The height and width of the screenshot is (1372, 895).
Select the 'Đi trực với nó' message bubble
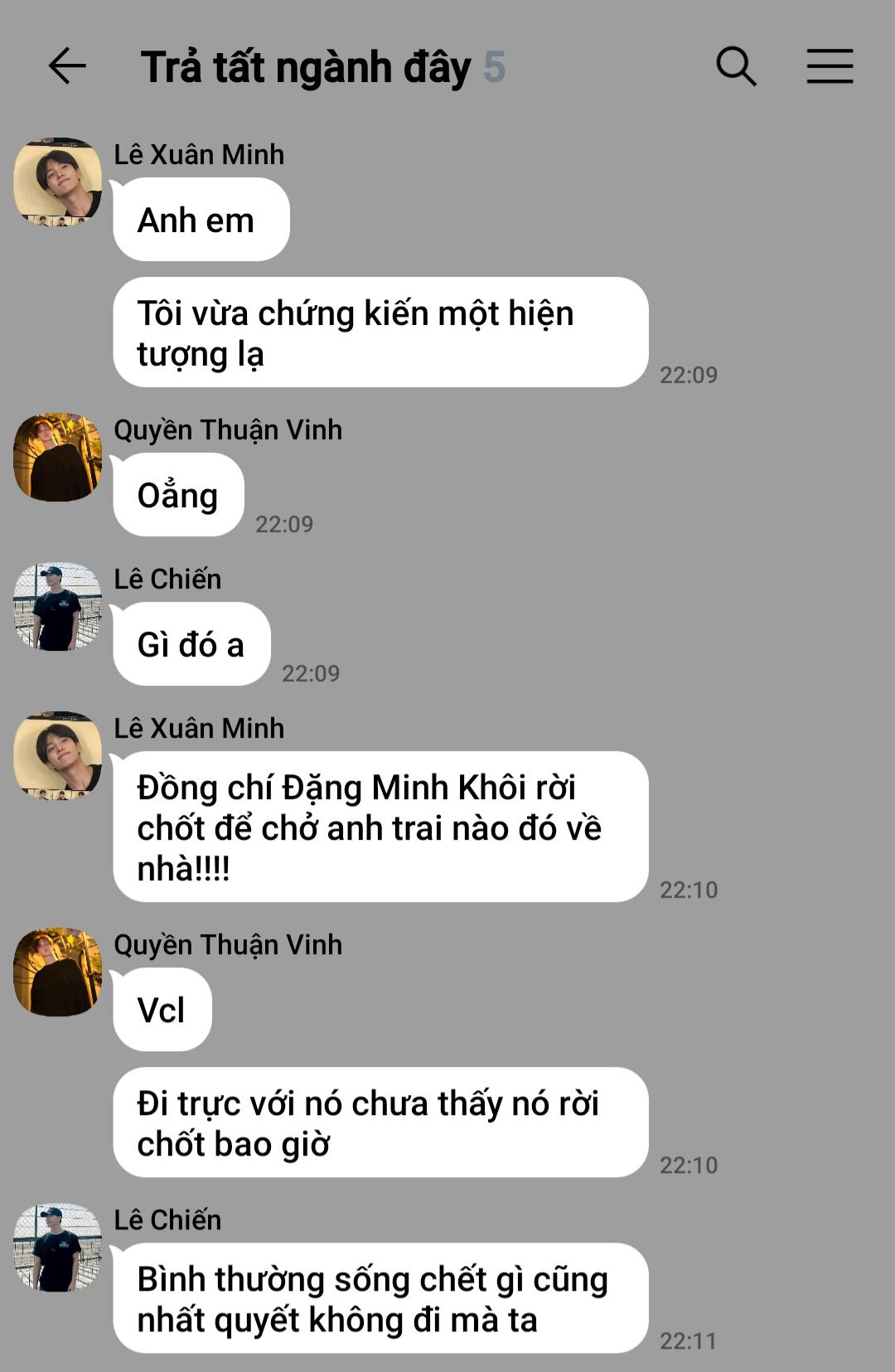click(x=381, y=1122)
